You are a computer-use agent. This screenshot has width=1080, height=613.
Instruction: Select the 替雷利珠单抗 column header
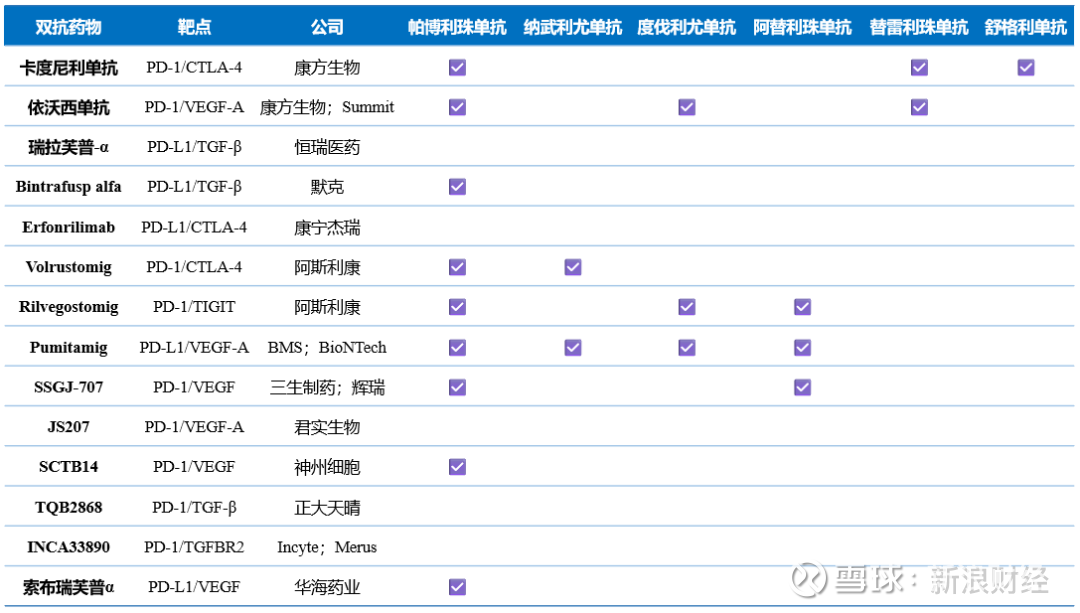pyautogui.click(x=919, y=27)
